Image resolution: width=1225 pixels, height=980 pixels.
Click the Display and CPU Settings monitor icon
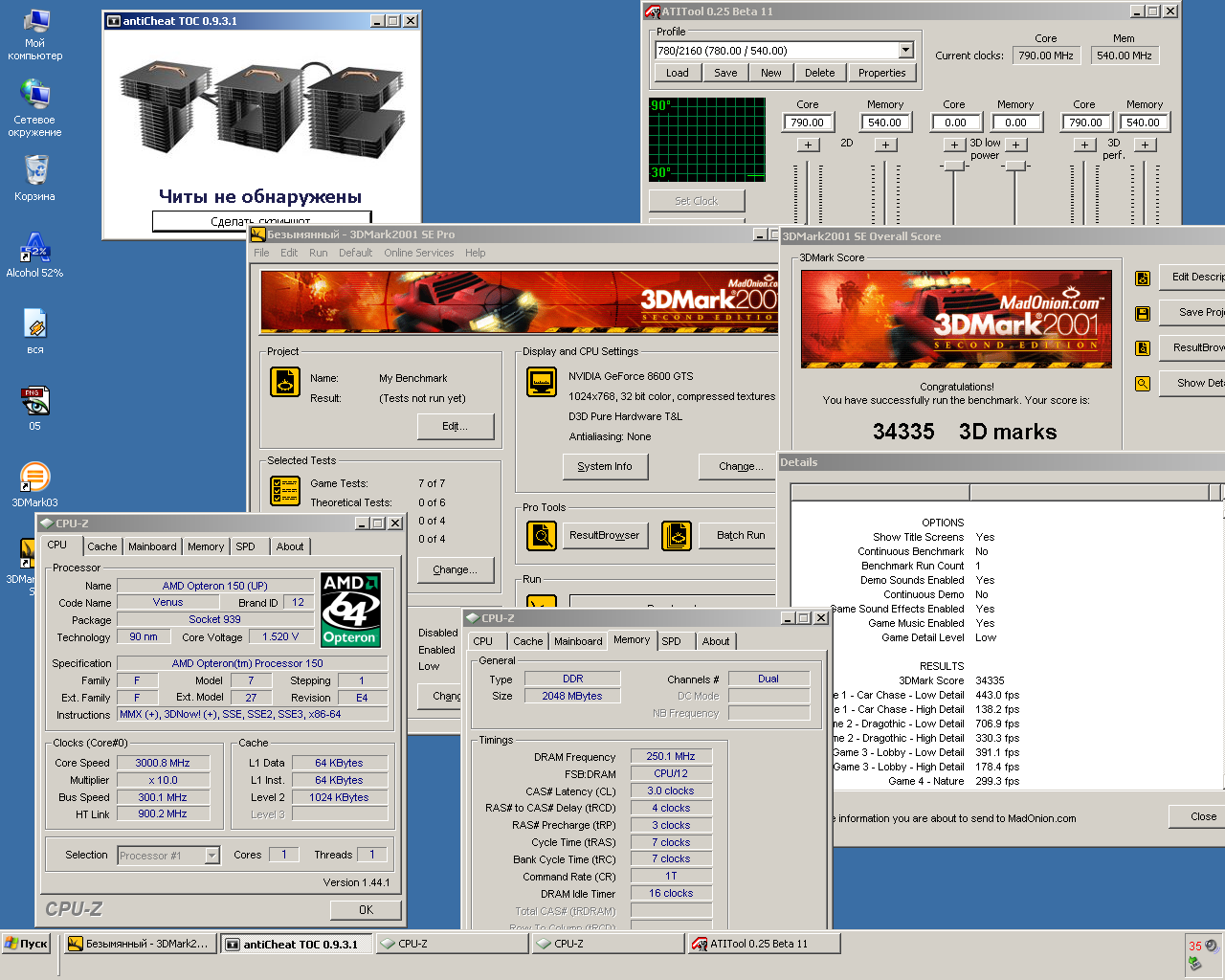(x=541, y=381)
